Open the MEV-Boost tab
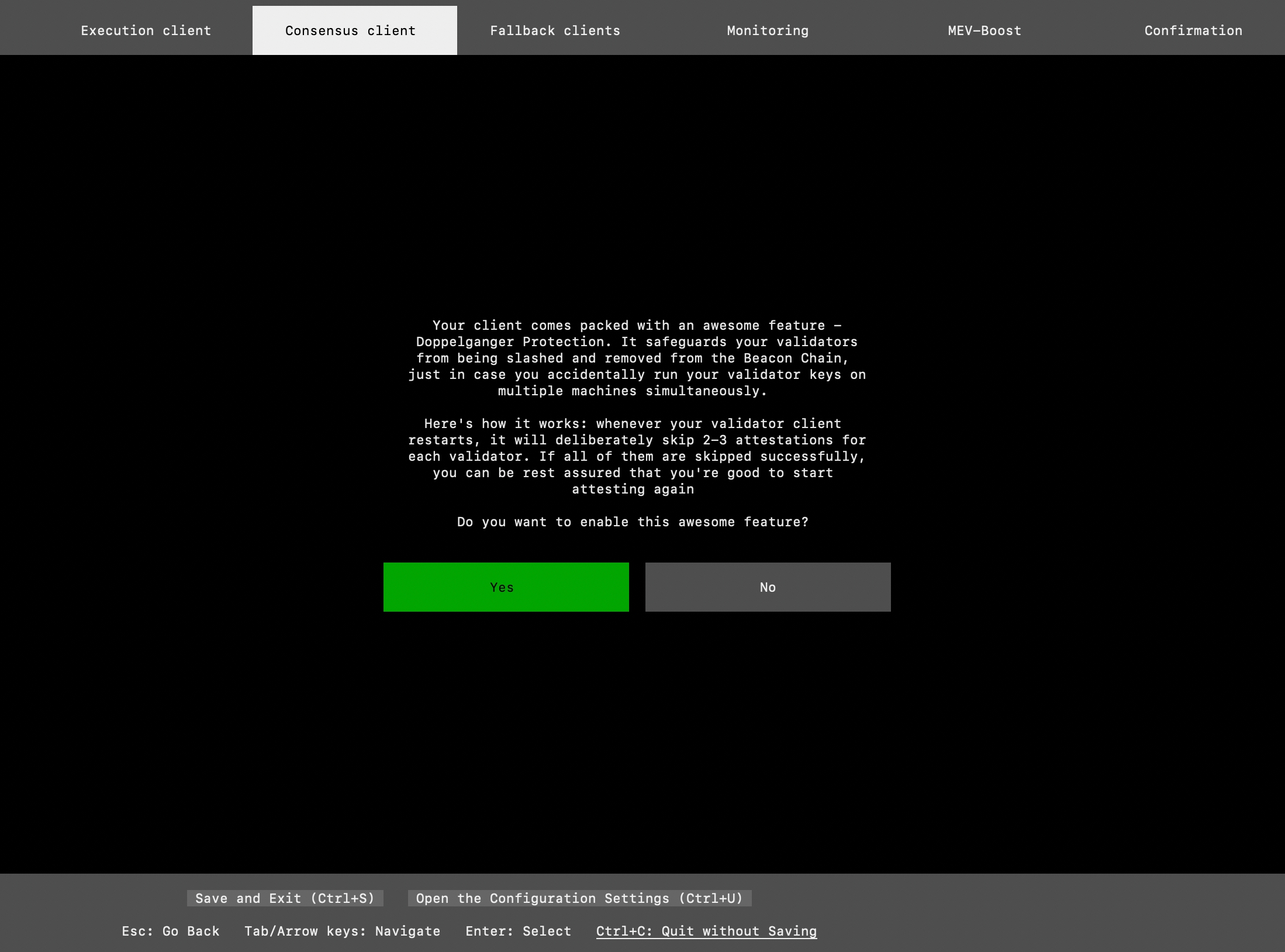 click(985, 30)
